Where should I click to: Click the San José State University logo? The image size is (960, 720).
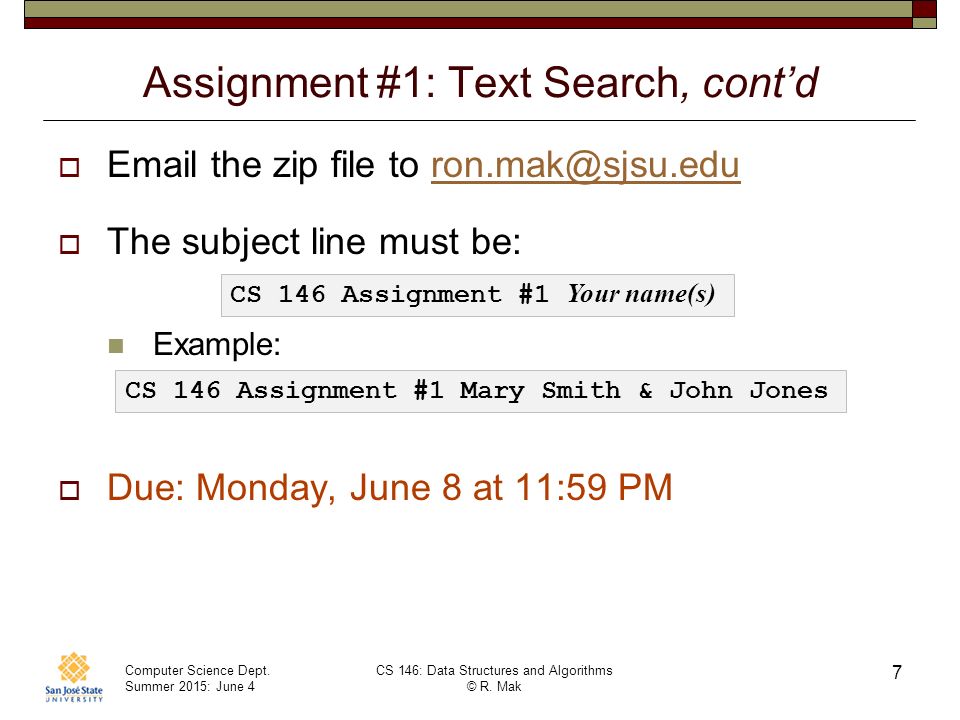coord(73,677)
